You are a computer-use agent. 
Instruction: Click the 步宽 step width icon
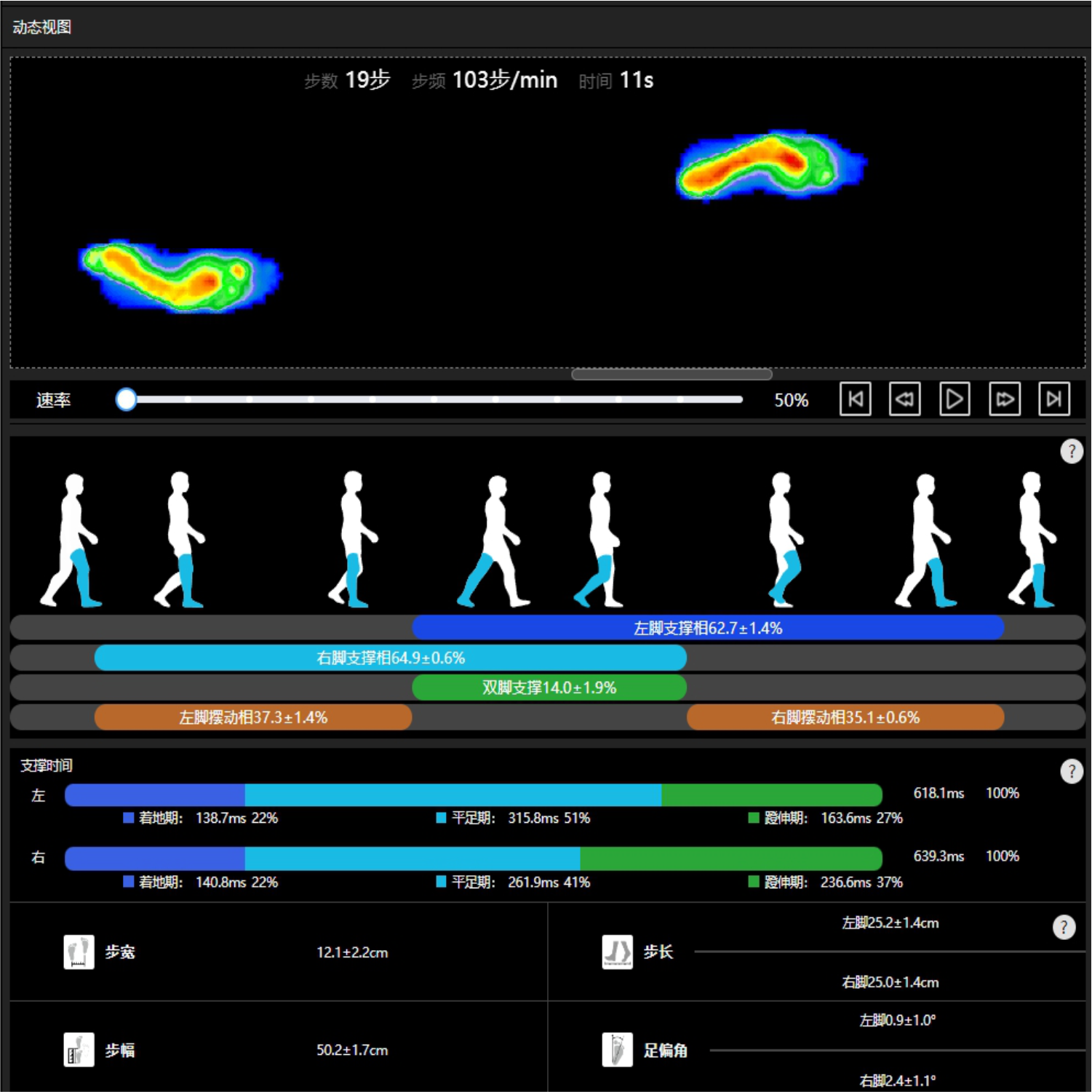(79, 952)
